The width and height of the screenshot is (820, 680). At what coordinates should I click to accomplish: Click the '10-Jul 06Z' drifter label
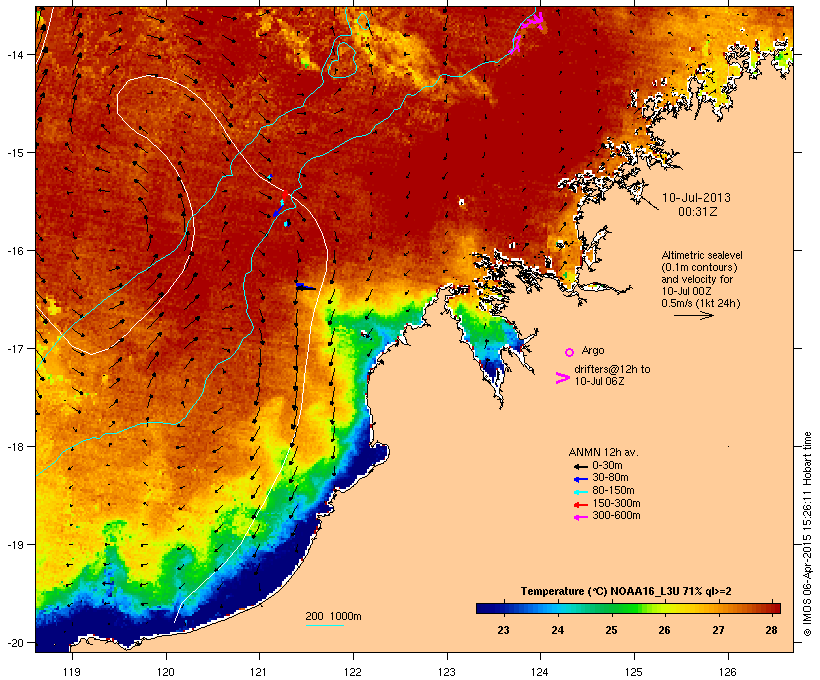click(x=599, y=381)
